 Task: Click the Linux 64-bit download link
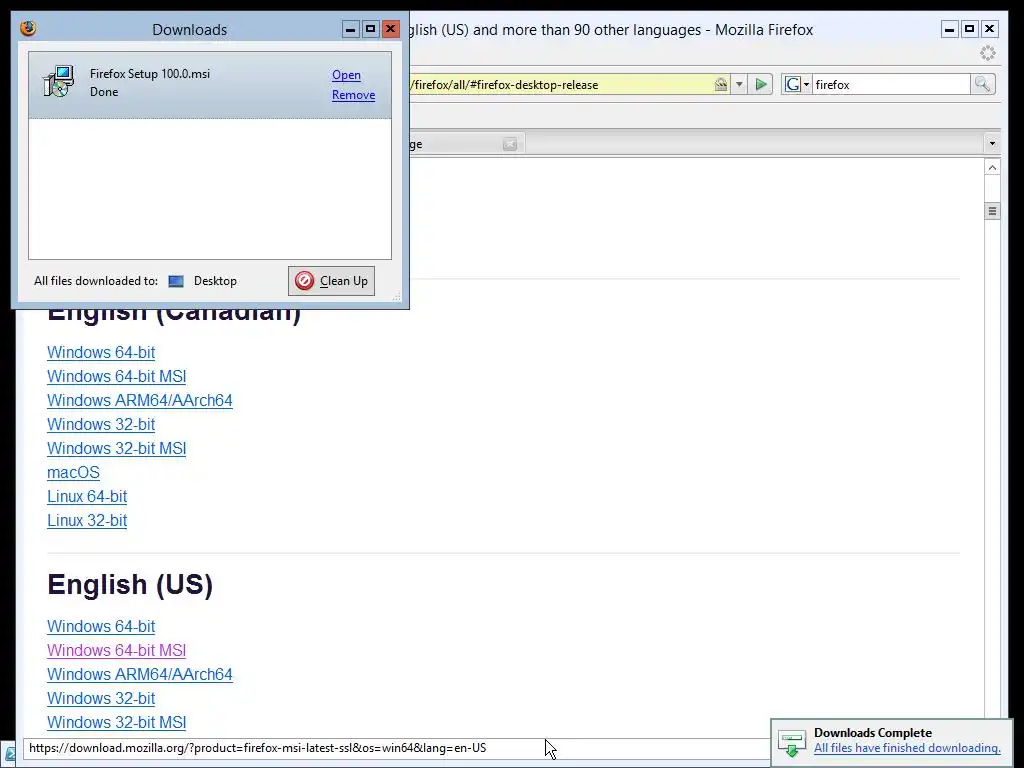point(87,496)
